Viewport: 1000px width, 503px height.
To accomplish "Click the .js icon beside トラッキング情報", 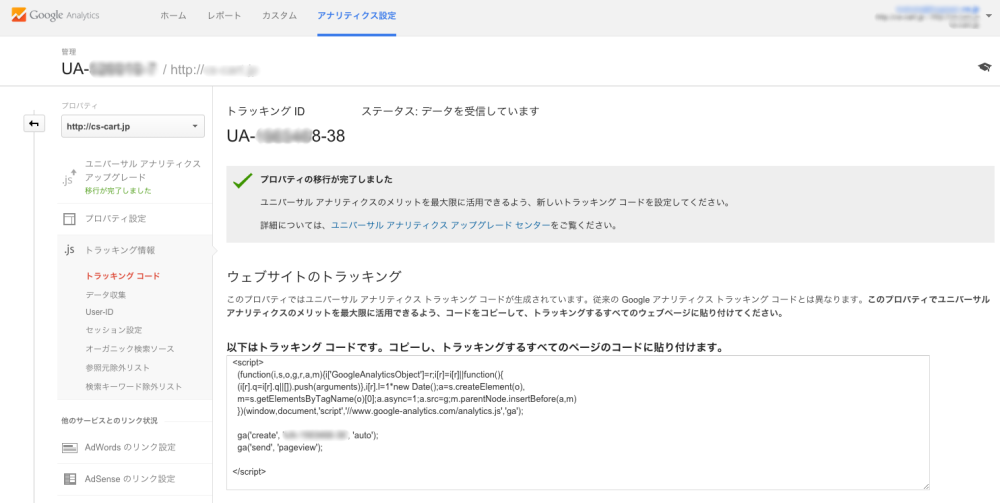I will coord(69,250).
